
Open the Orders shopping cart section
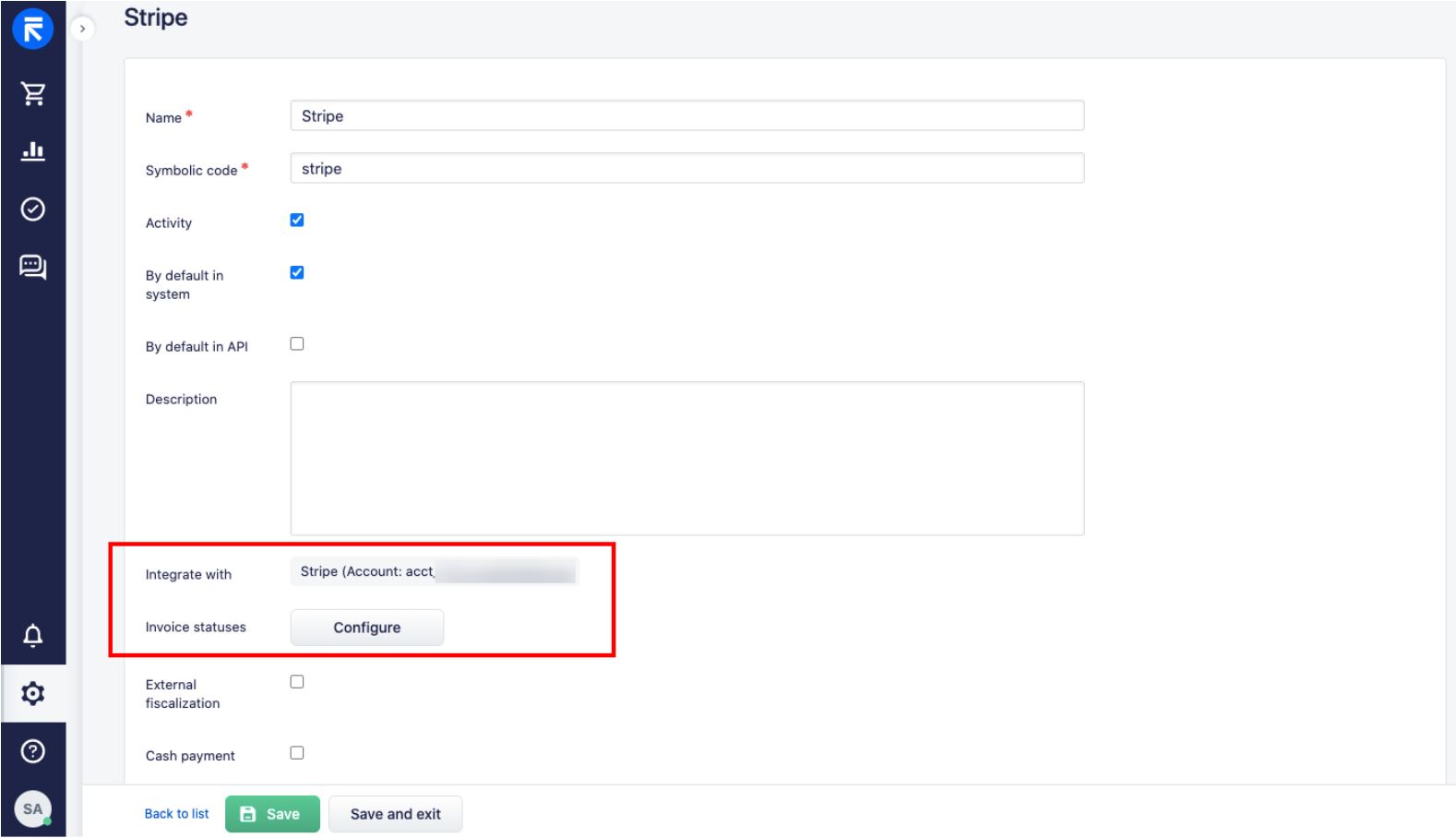coord(33,93)
